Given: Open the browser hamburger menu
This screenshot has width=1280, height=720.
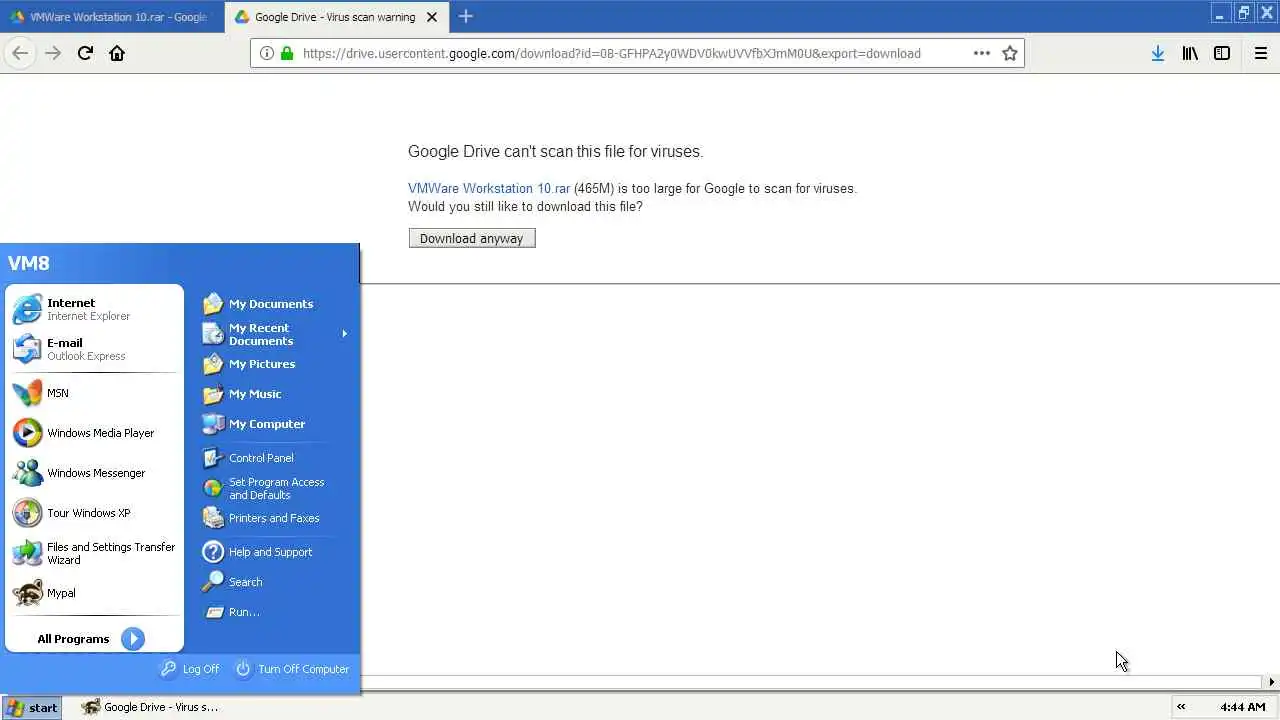Looking at the screenshot, I should click(1261, 53).
